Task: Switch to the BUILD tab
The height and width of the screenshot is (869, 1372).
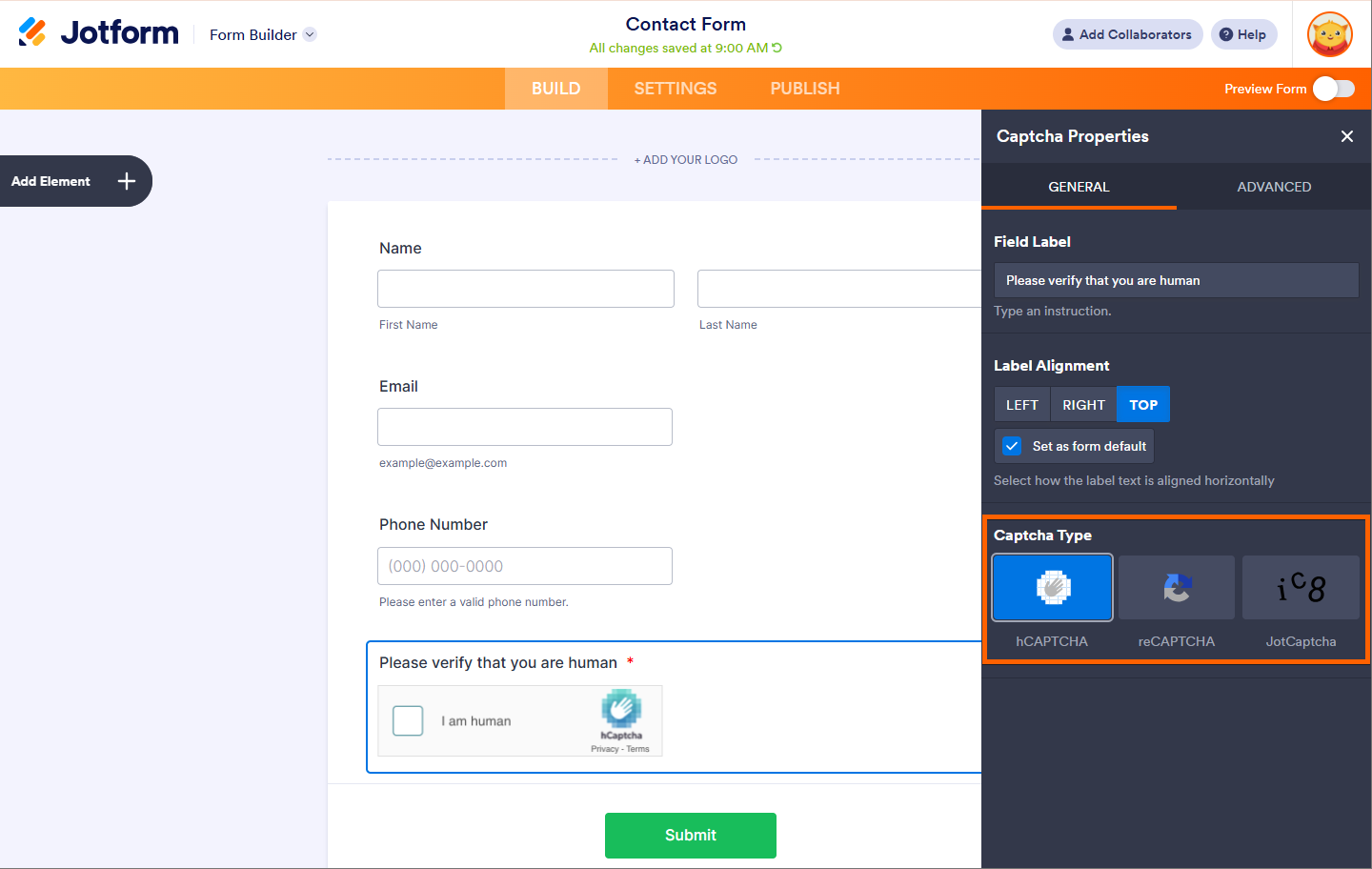Action: click(556, 89)
